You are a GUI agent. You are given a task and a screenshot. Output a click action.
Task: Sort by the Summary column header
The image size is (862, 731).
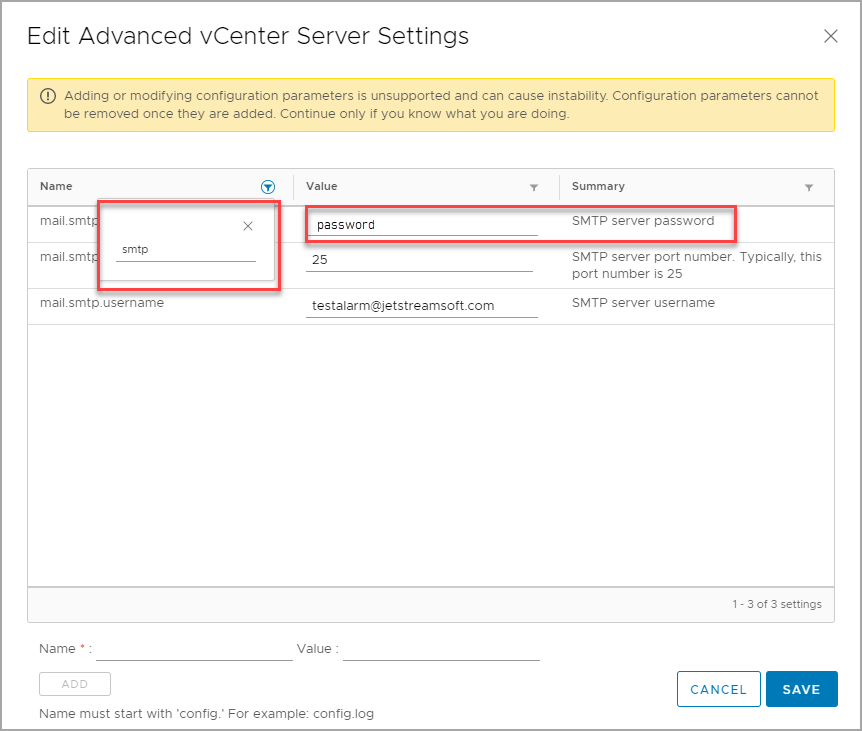point(597,186)
